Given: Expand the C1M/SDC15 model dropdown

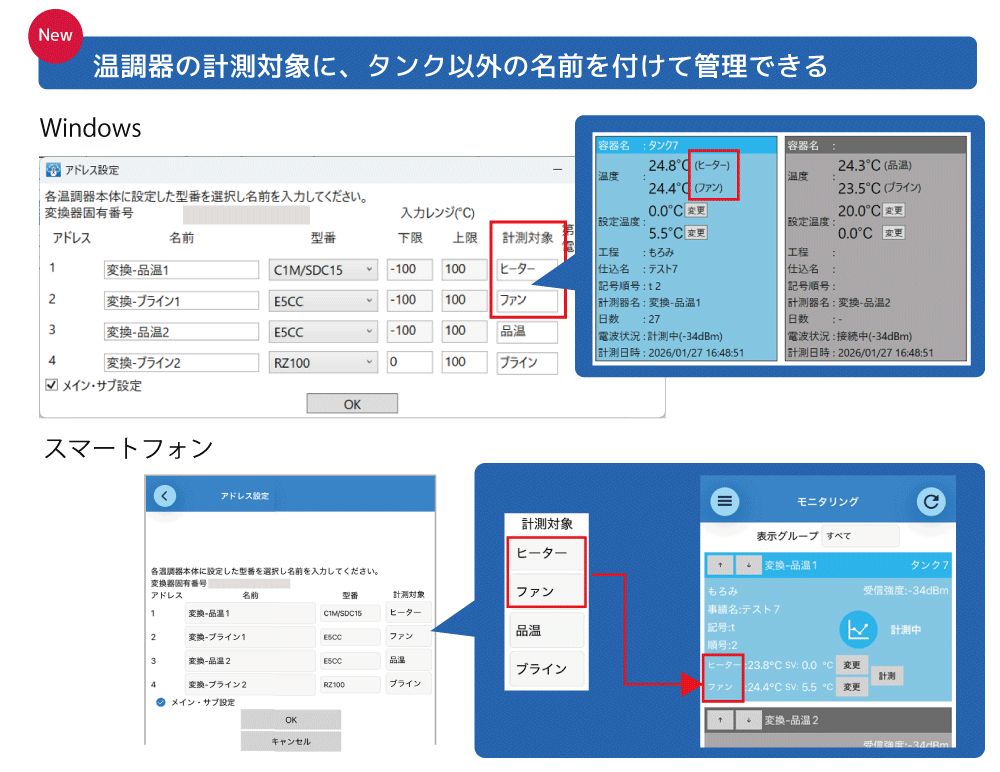Looking at the screenshot, I should (x=323, y=270).
